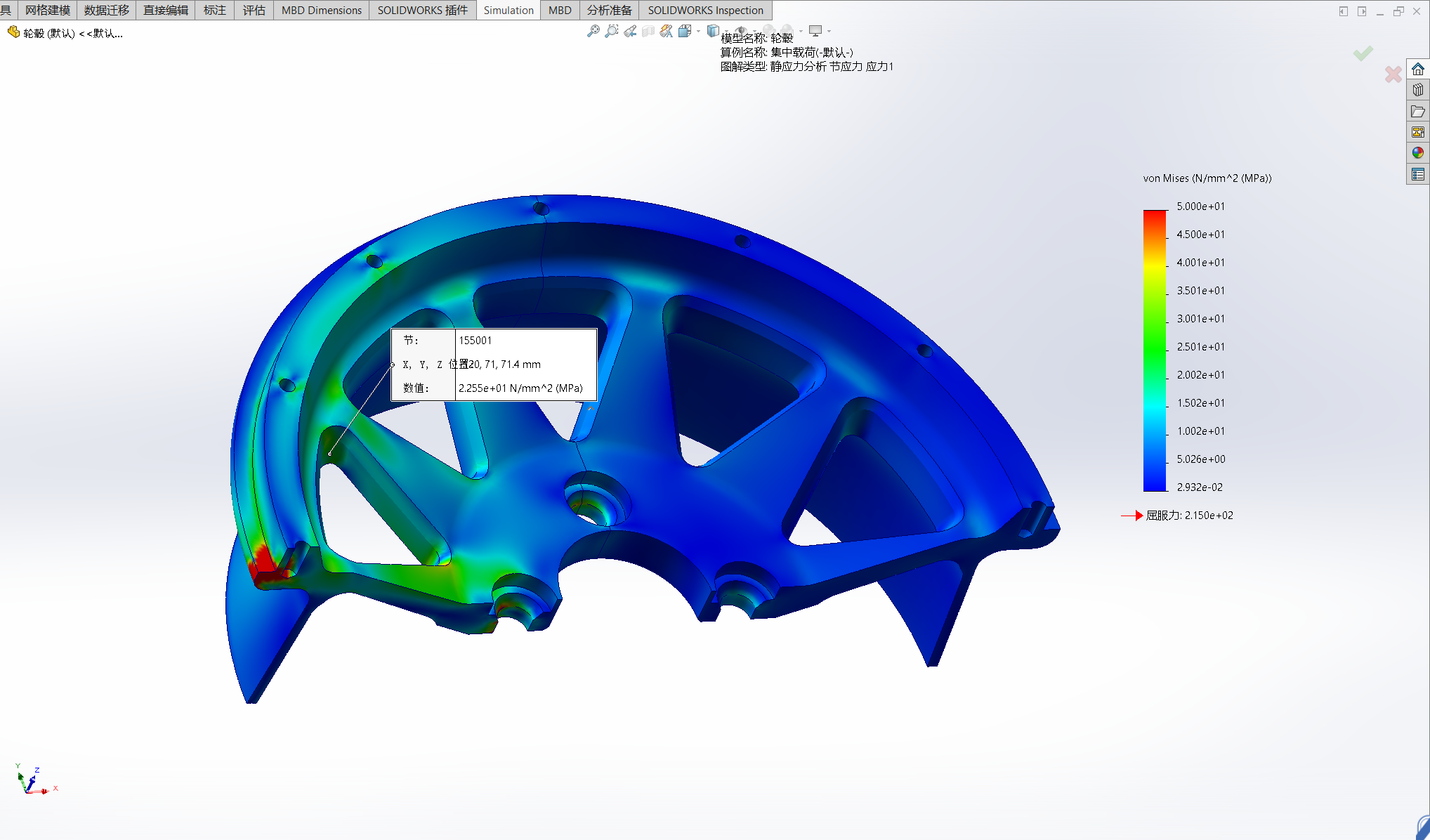Expand the View Orientation dropdown arrow
1430x840 pixels.
coord(698,31)
